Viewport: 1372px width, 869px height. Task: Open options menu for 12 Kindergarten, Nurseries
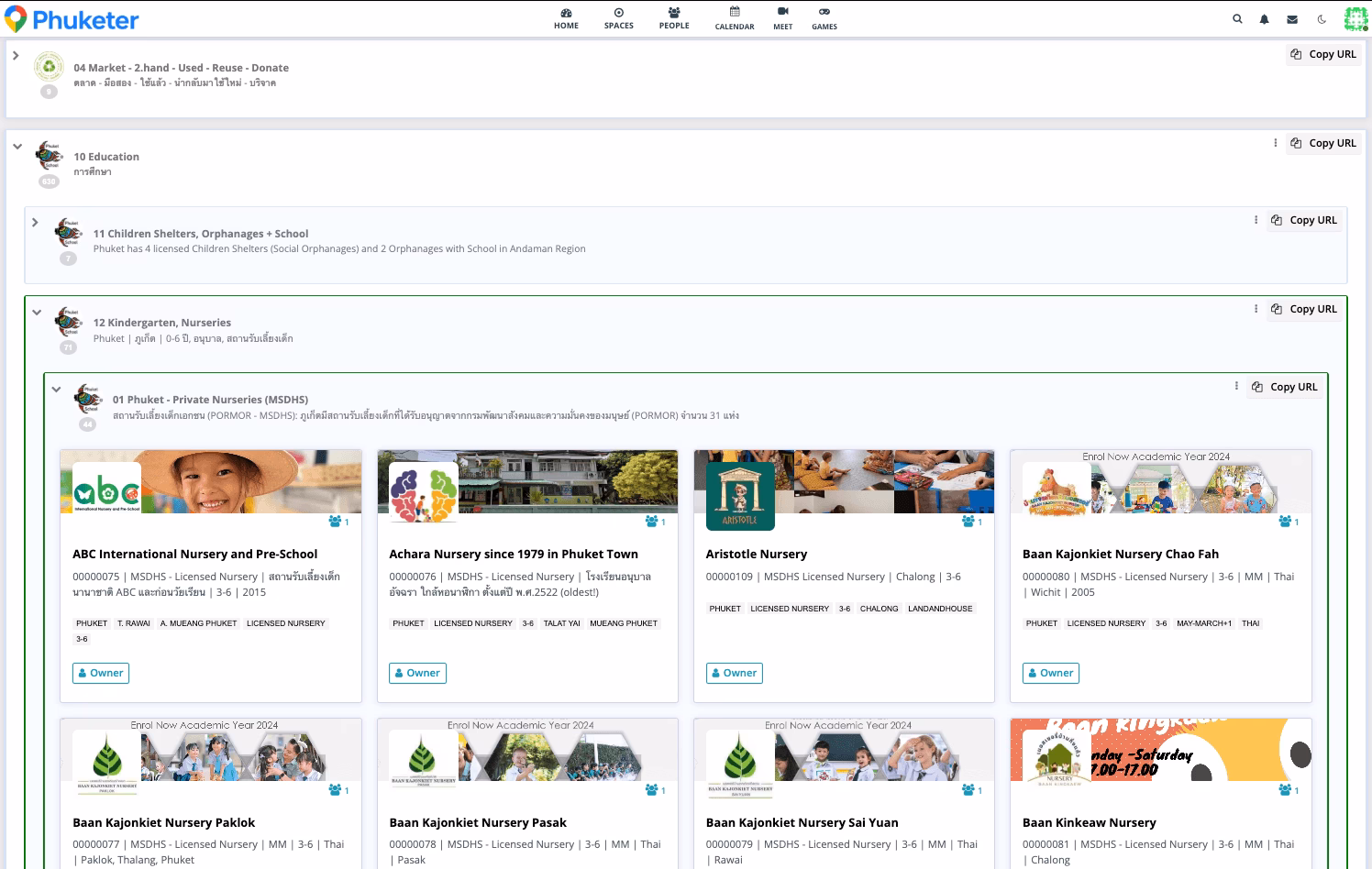click(x=1256, y=309)
